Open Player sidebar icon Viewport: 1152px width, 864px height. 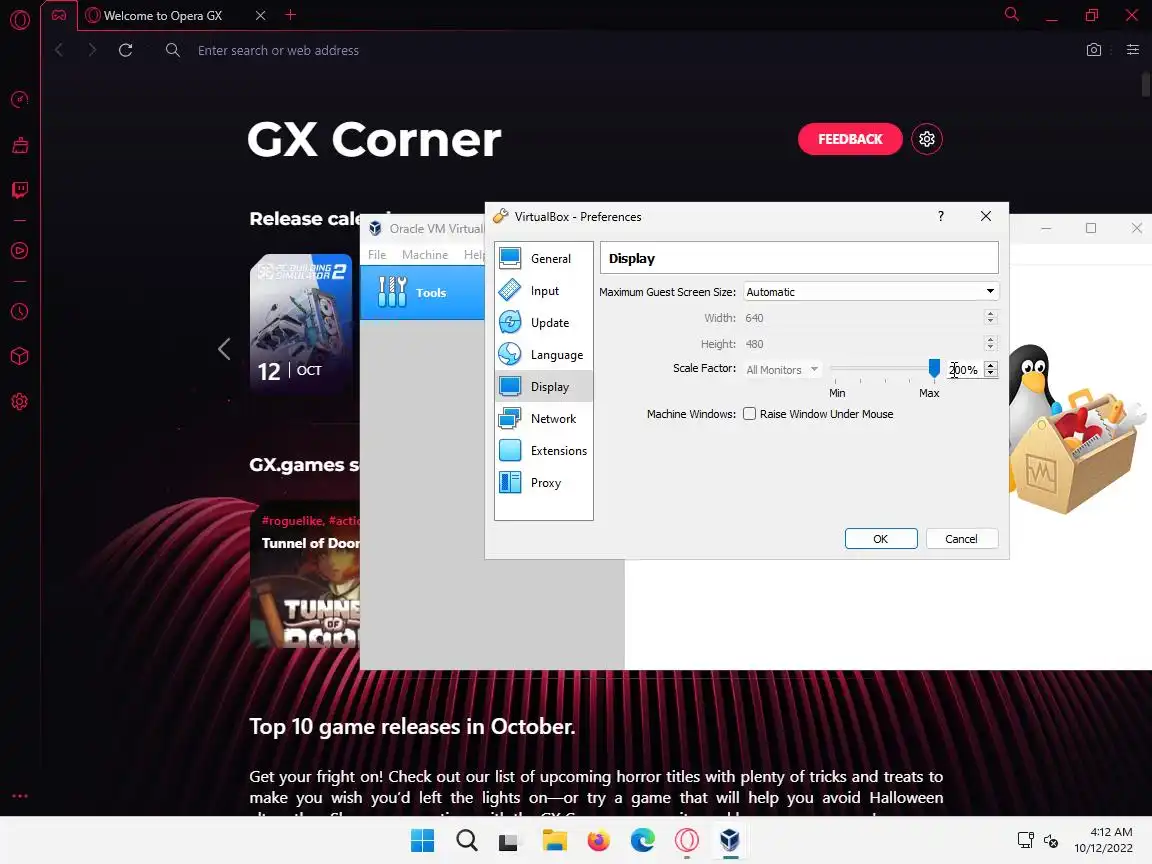pos(20,251)
